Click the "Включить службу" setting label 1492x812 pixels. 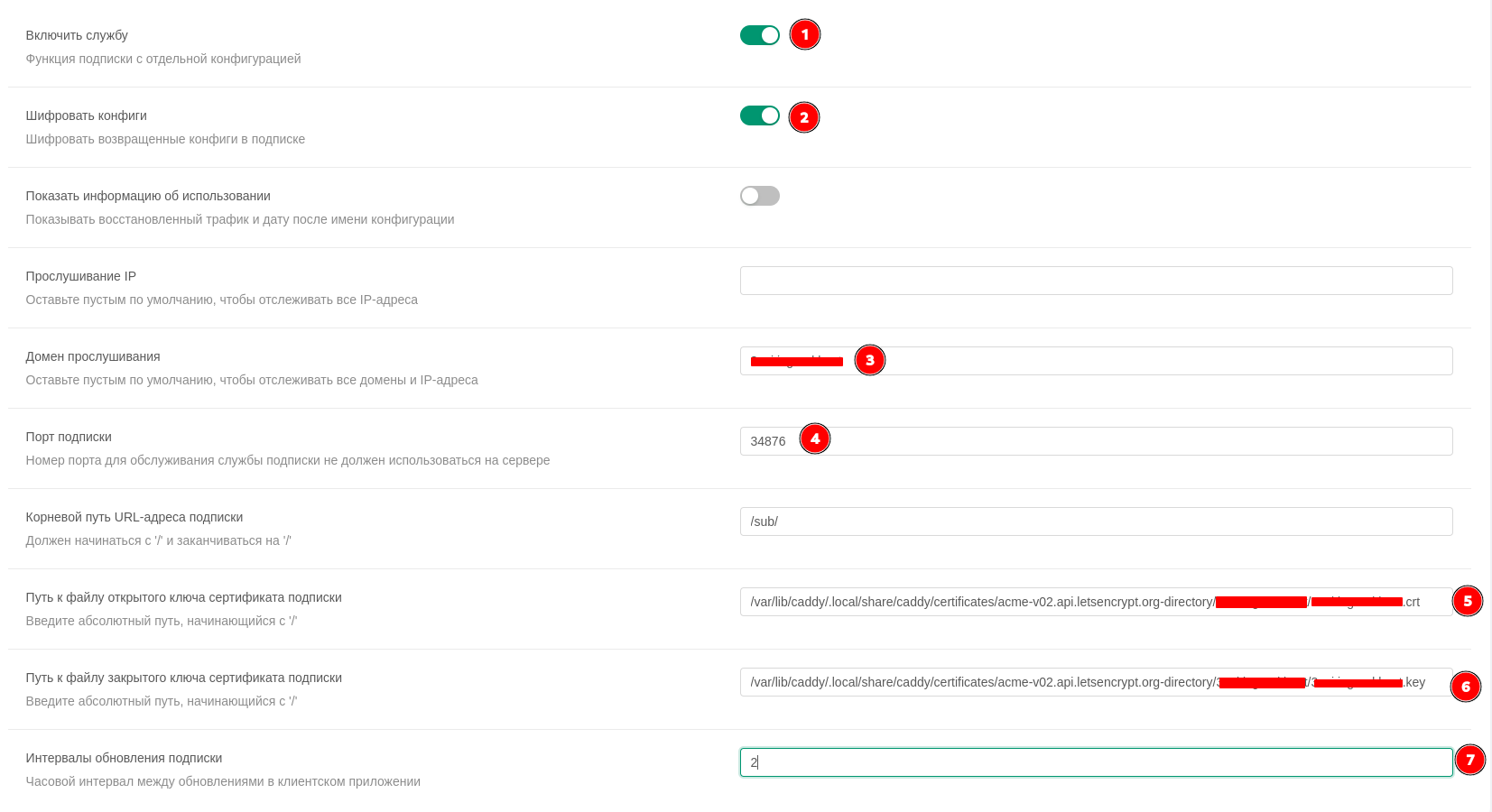point(77,35)
